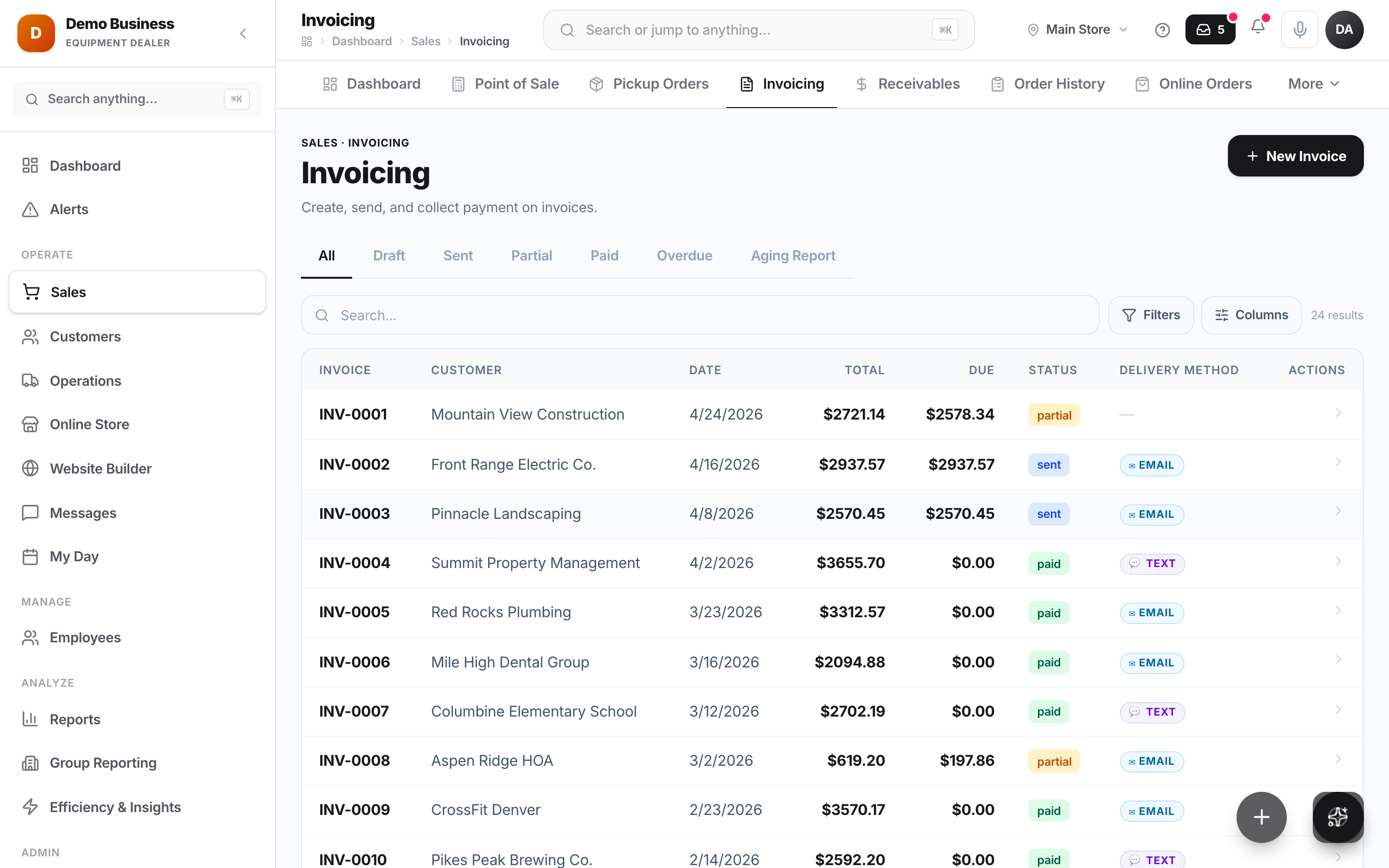The width and height of the screenshot is (1389, 868).
Task: Expand the Main Store location dropdown
Action: 1077,30
